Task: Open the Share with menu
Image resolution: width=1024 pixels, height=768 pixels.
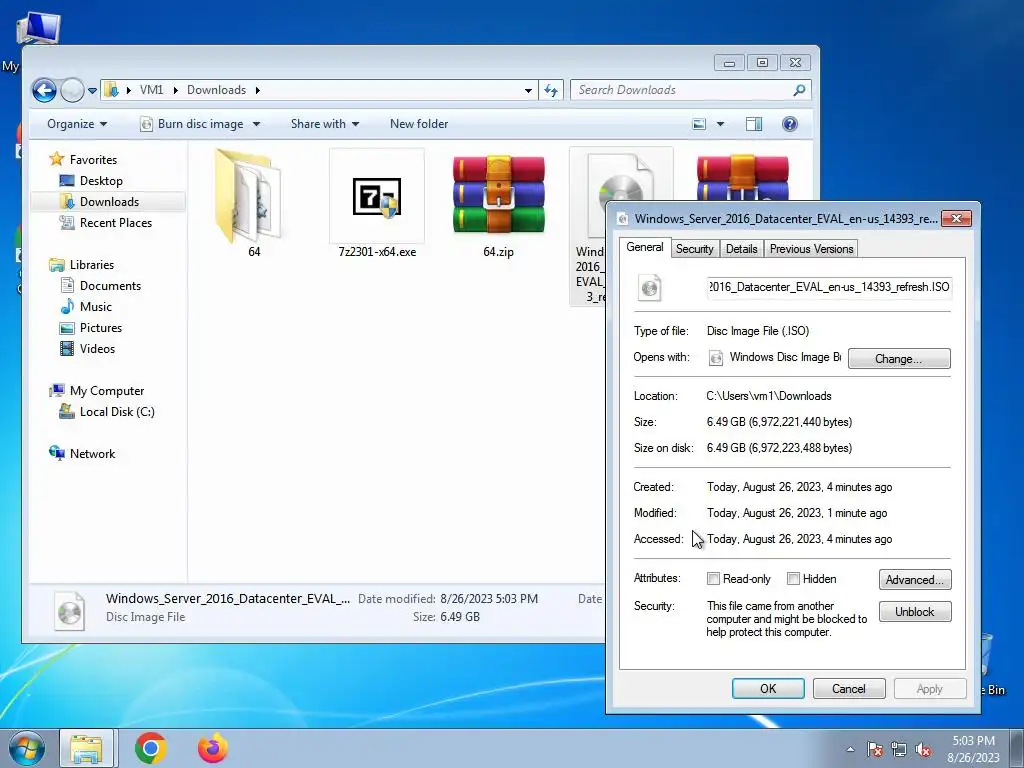Action: pyautogui.click(x=325, y=124)
